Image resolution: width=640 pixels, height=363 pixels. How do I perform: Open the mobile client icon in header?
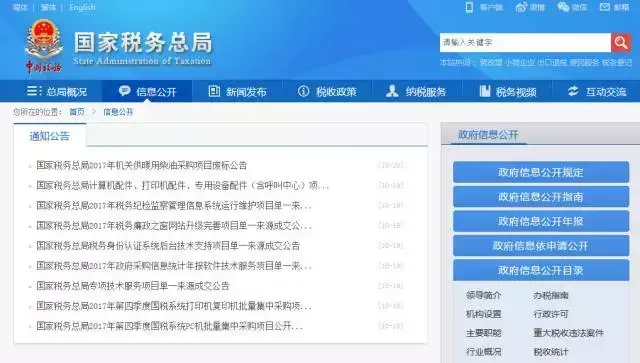coord(469,7)
